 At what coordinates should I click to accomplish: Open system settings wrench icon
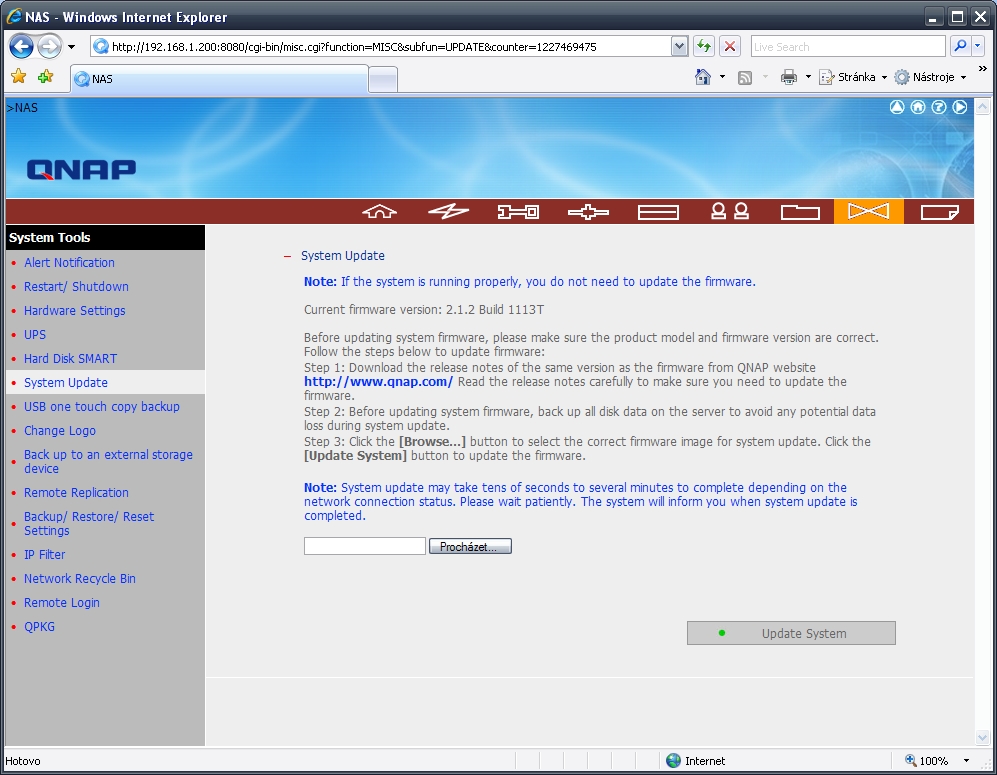[518, 212]
